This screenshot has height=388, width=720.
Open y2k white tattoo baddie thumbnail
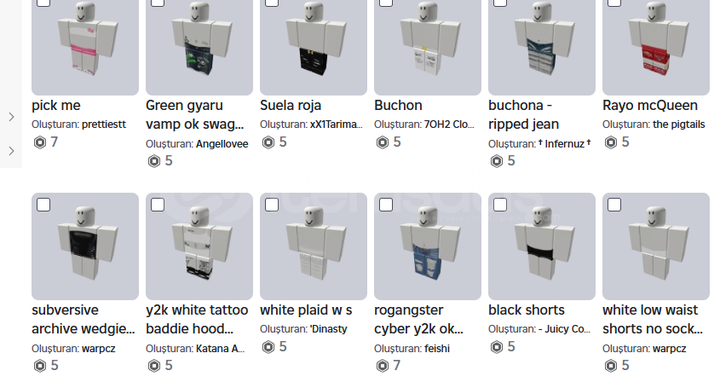199,246
